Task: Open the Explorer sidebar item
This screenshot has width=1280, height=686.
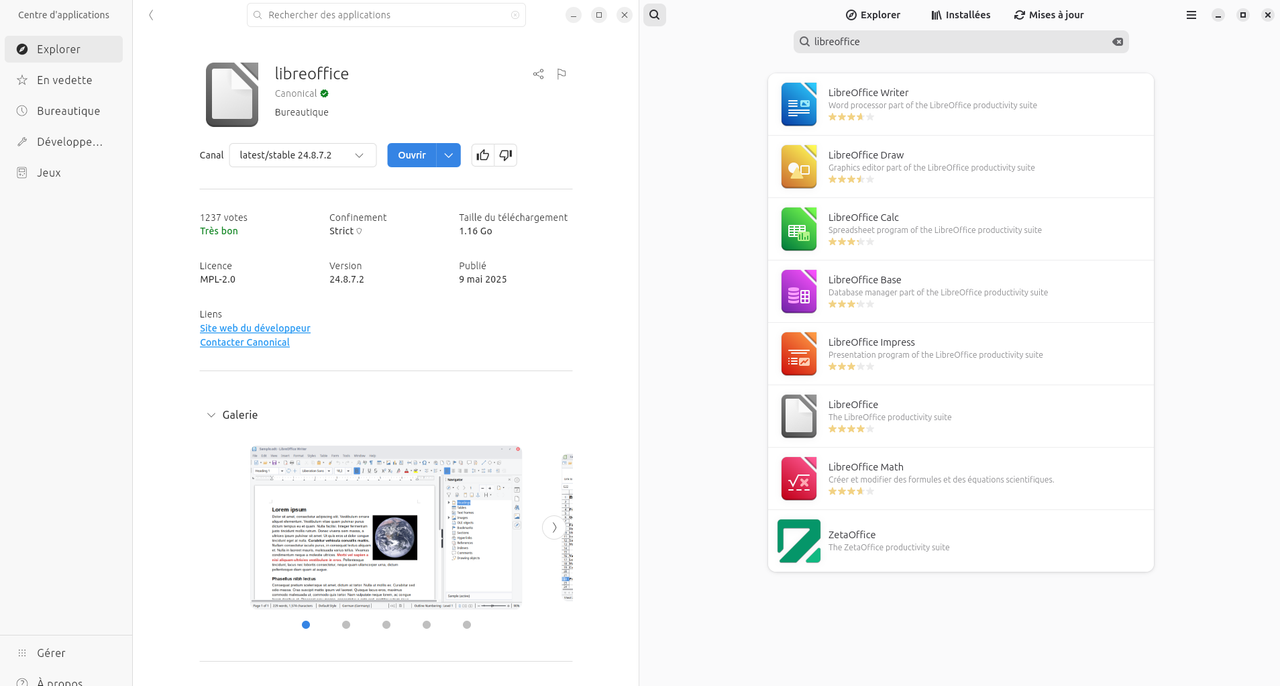Action: [64, 49]
